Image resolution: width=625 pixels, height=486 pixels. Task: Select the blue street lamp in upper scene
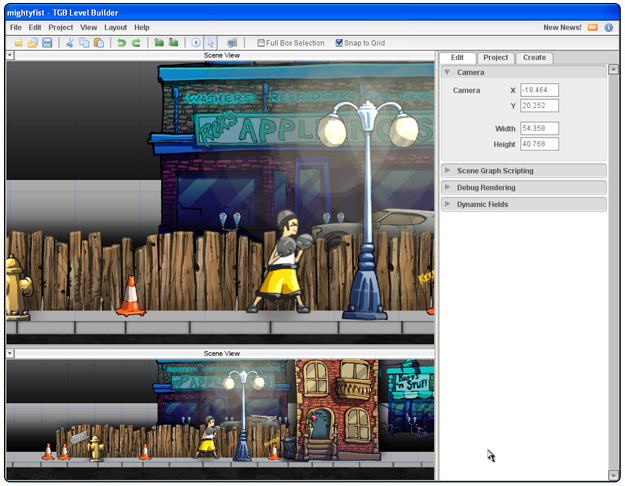pos(367,209)
